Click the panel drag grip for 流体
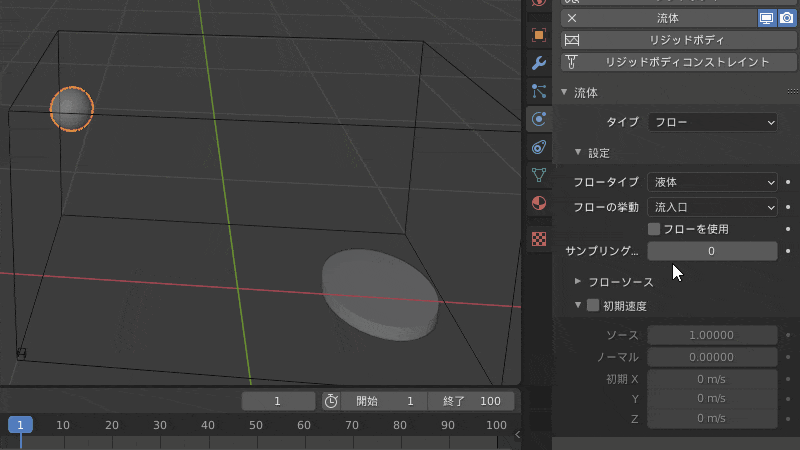The height and width of the screenshot is (450, 800). (793, 92)
